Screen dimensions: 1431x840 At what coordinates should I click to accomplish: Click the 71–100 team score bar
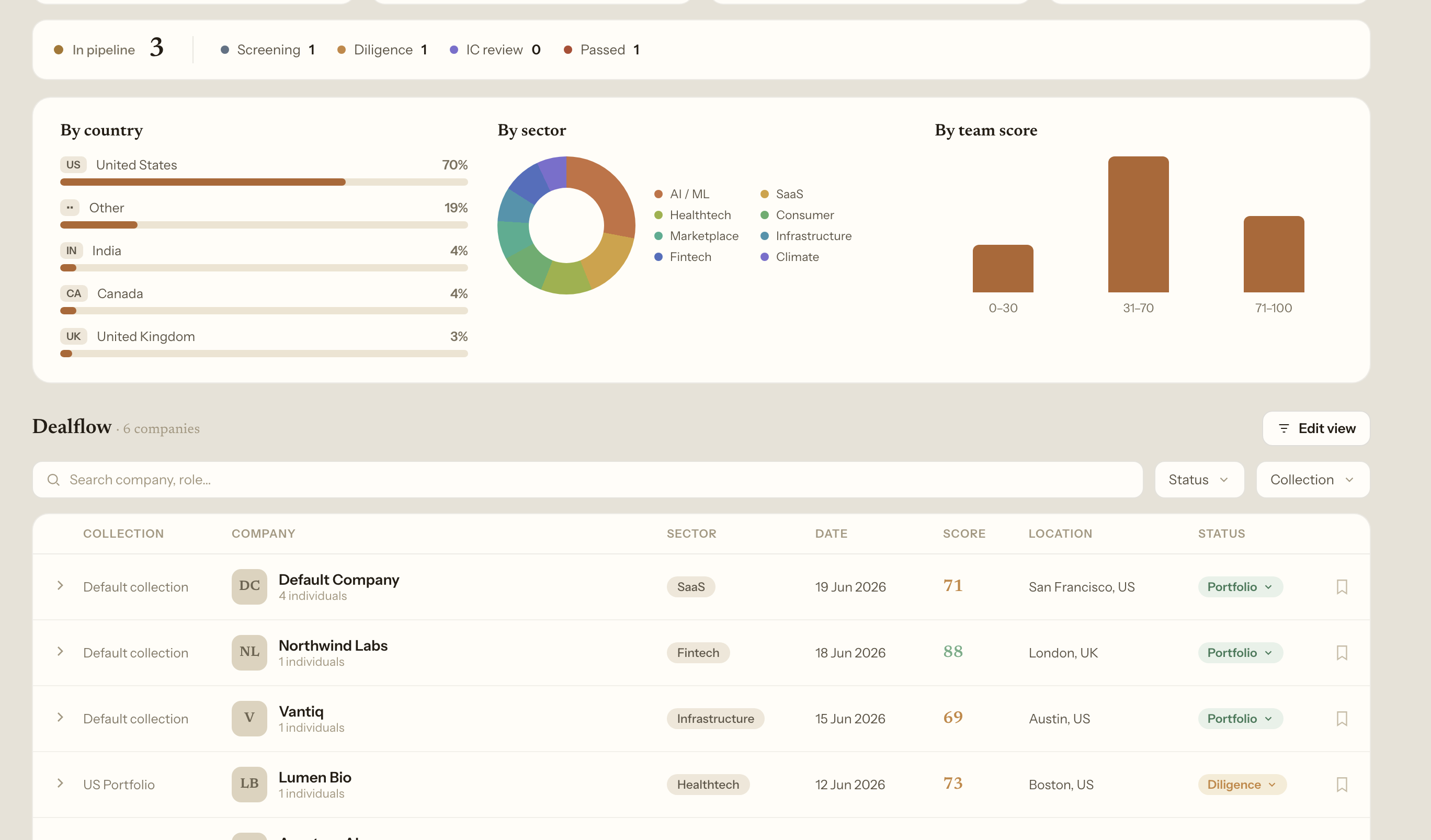[x=1274, y=254]
